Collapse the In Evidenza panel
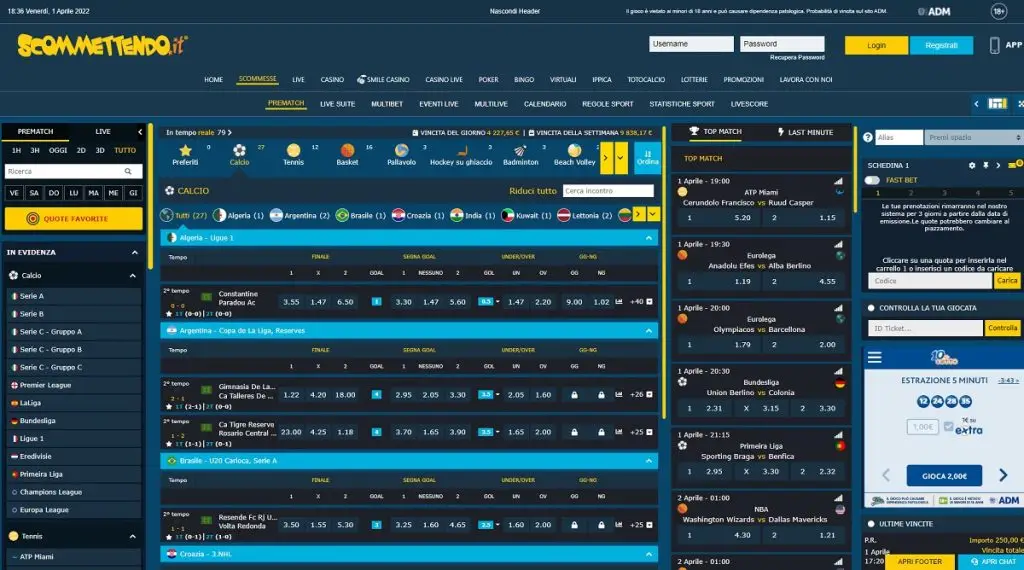1024x570 pixels. click(x=135, y=252)
